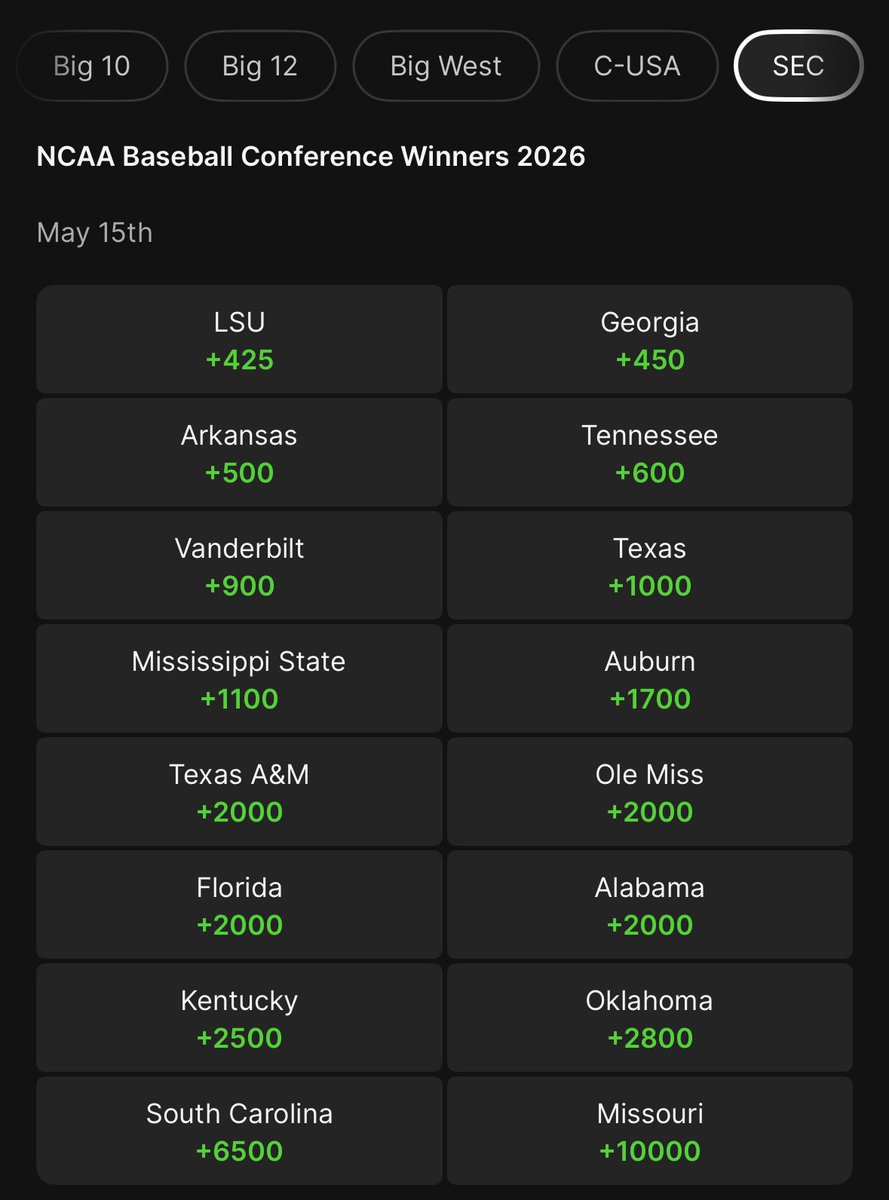Pick South Carolina at +6500
The image size is (889, 1200).
pos(239,1131)
